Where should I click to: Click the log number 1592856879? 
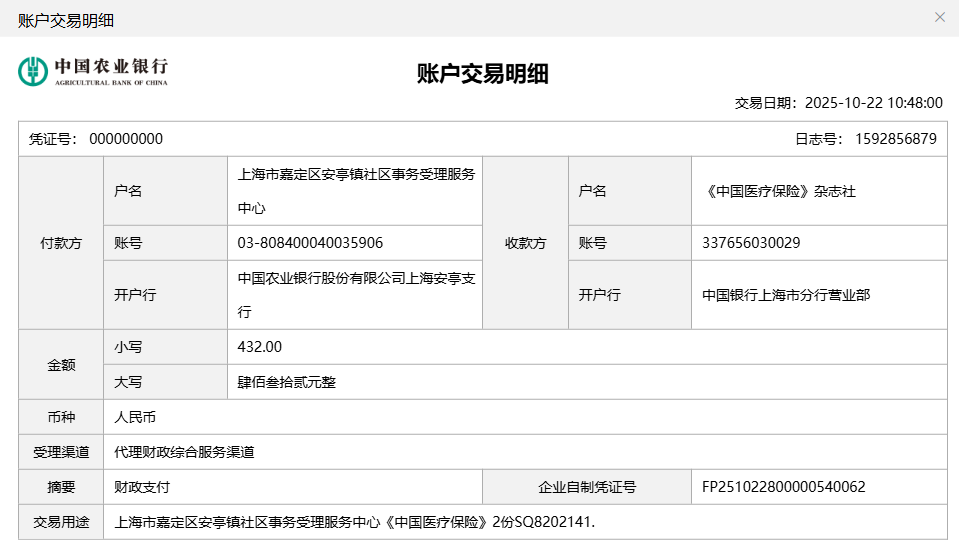[x=896, y=139]
